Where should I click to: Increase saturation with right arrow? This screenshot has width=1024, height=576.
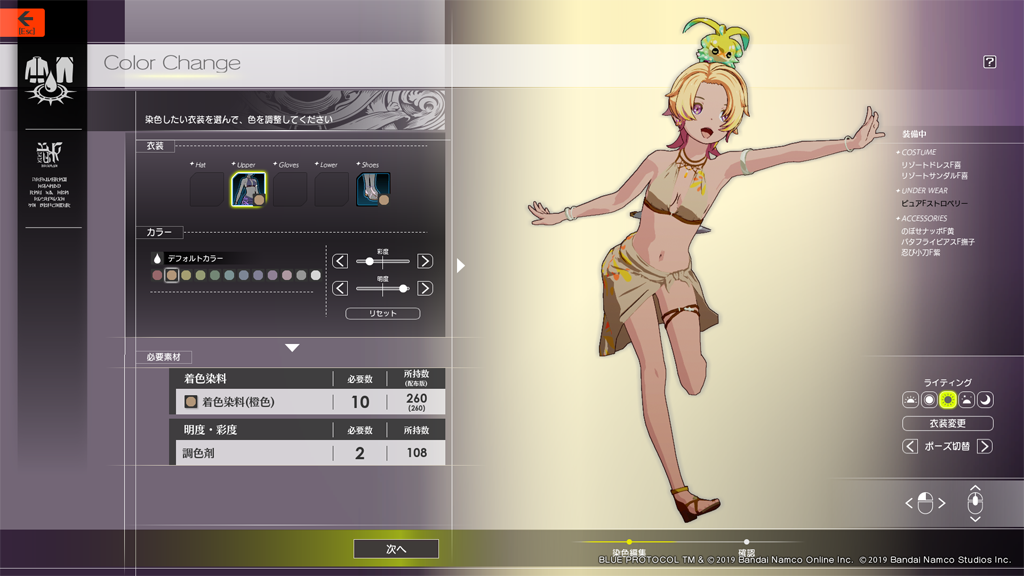point(425,261)
